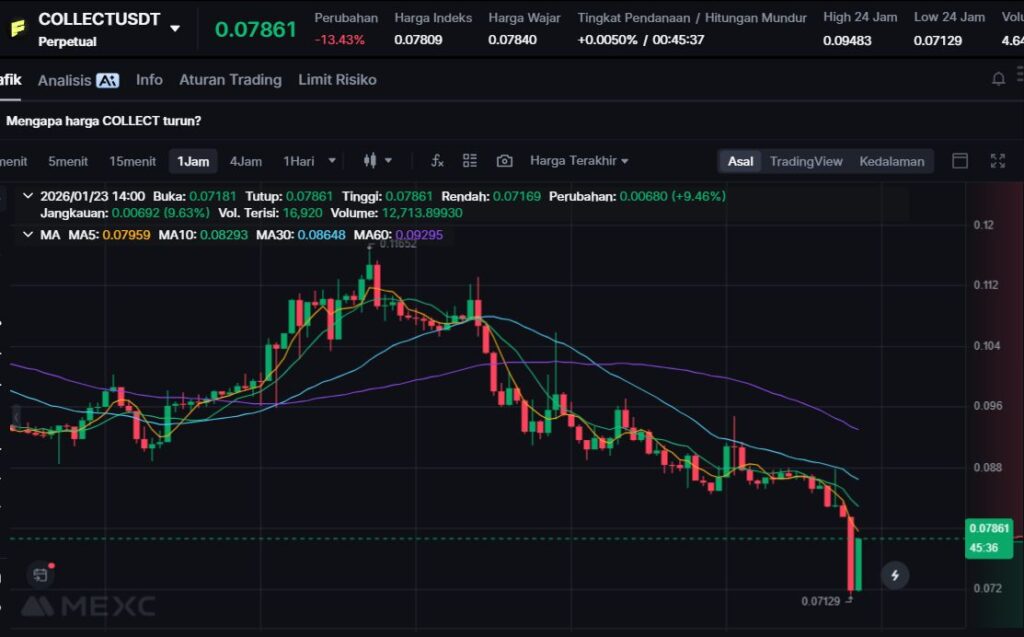Open the candlestick chart style dropdown

pyautogui.click(x=377, y=161)
